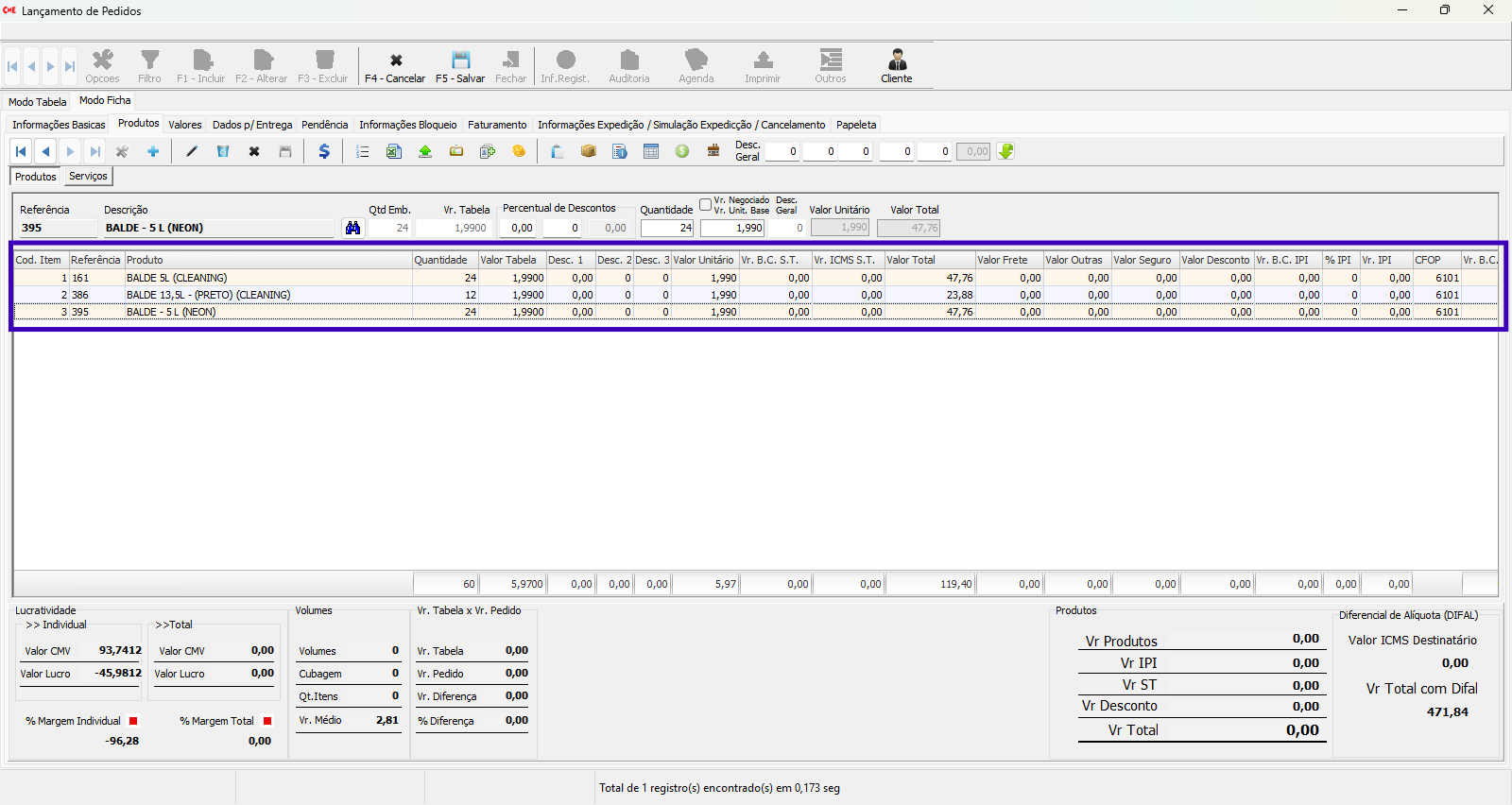Switch to the Valores tab
Screen dimensions: 1512x805
[x=185, y=125]
